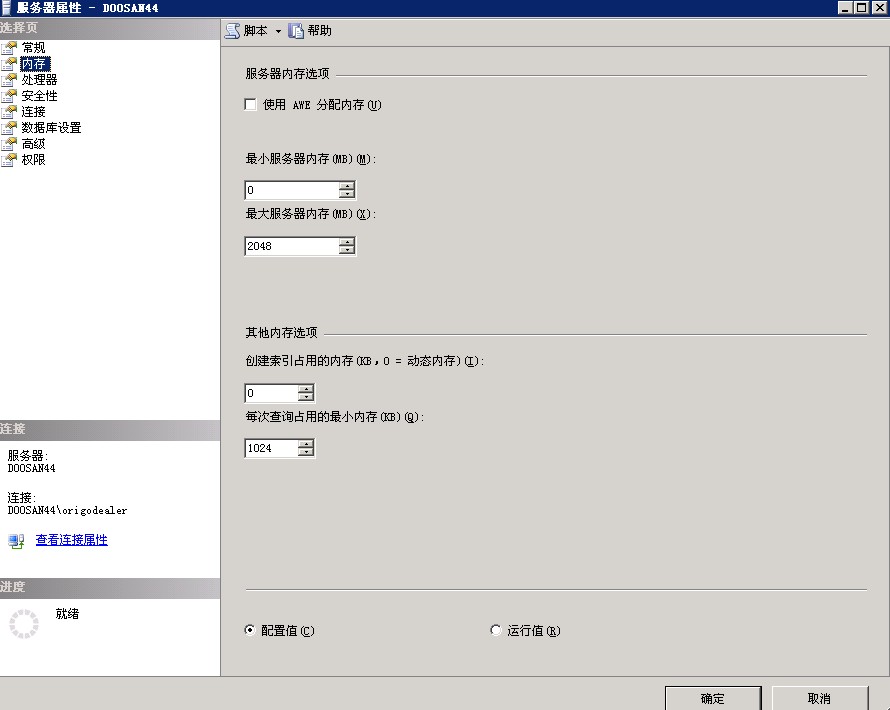This screenshot has width=890, height=710.
Task: Enable 使用 AWE 分配内存 checkbox
Action: click(x=250, y=104)
